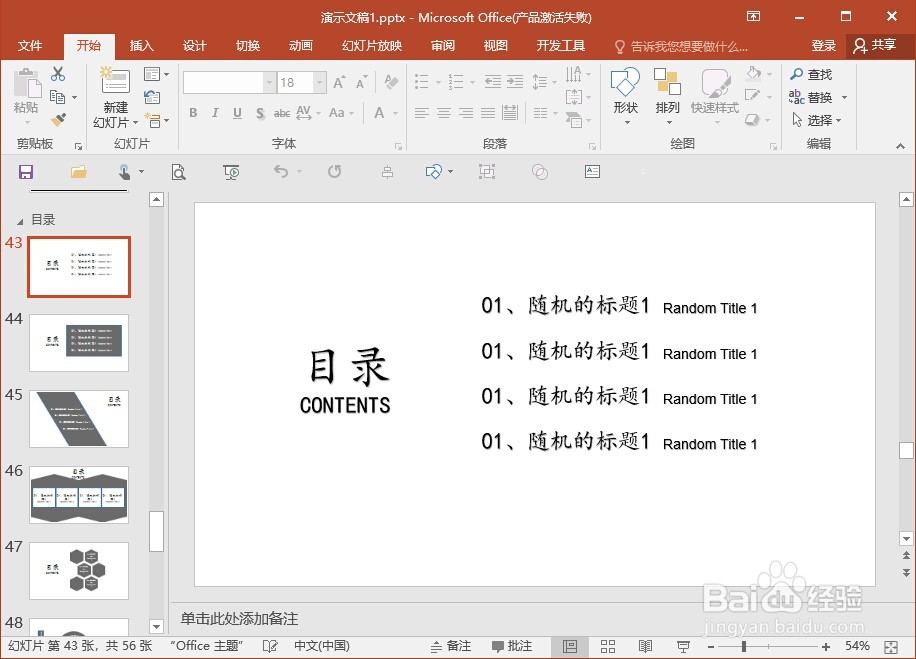Screen dimensions: 916x659
Task: Select slide 45 thumbnail in the pane
Action: (79, 418)
